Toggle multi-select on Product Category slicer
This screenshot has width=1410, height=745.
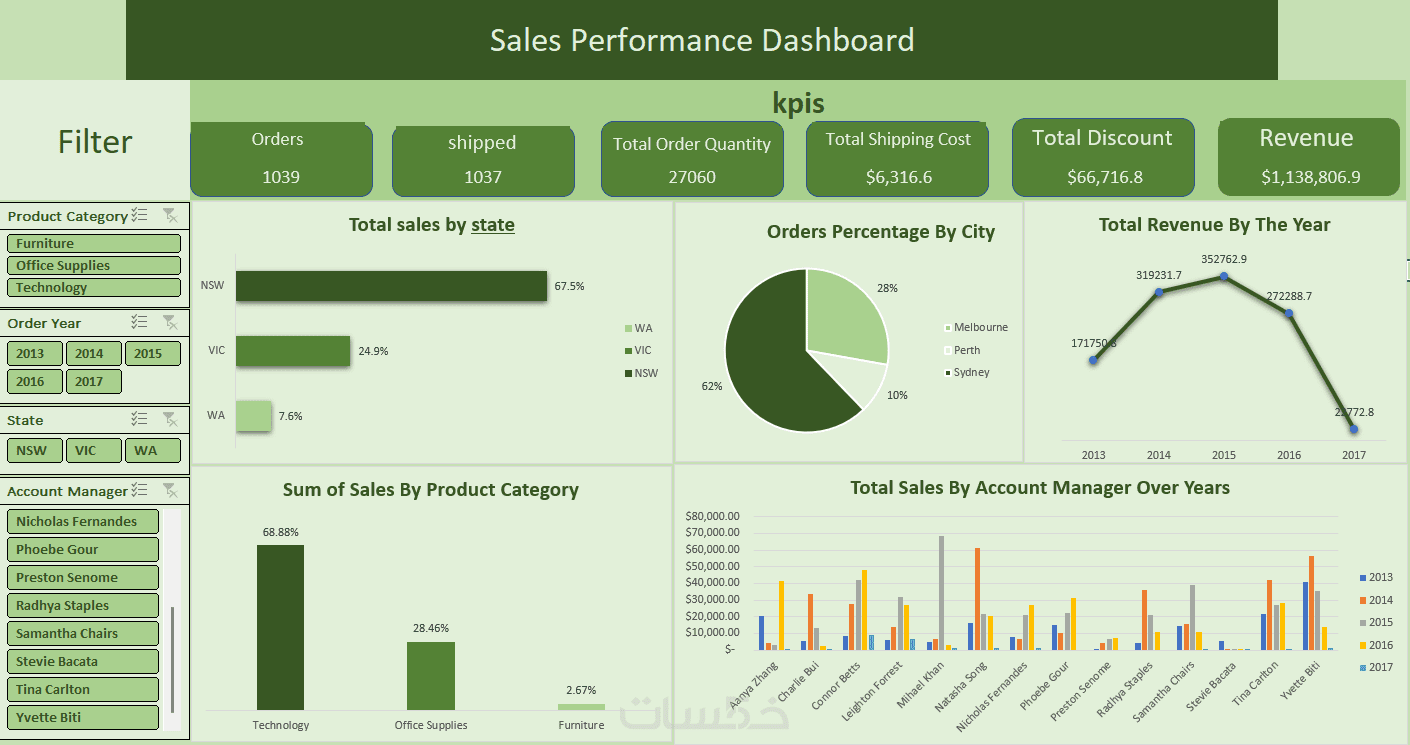(x=139, y=215)
